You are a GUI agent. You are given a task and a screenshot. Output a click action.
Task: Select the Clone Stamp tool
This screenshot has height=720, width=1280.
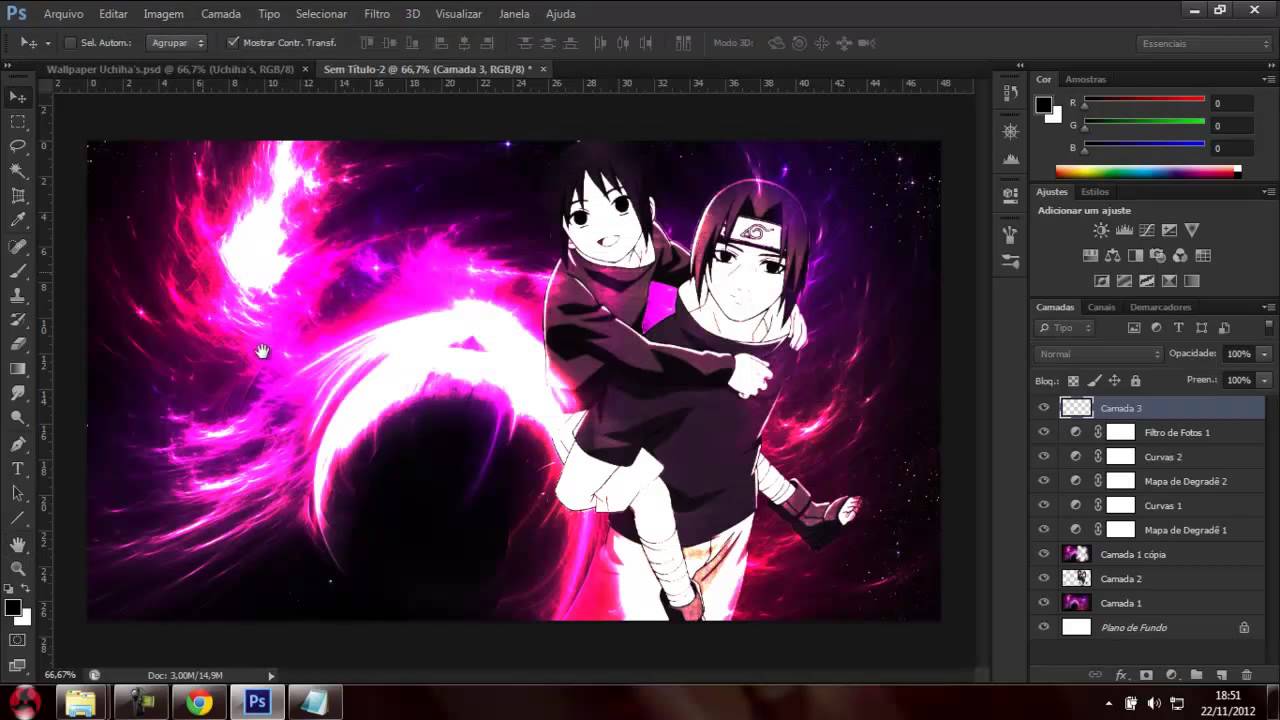(x=18, y=295)
